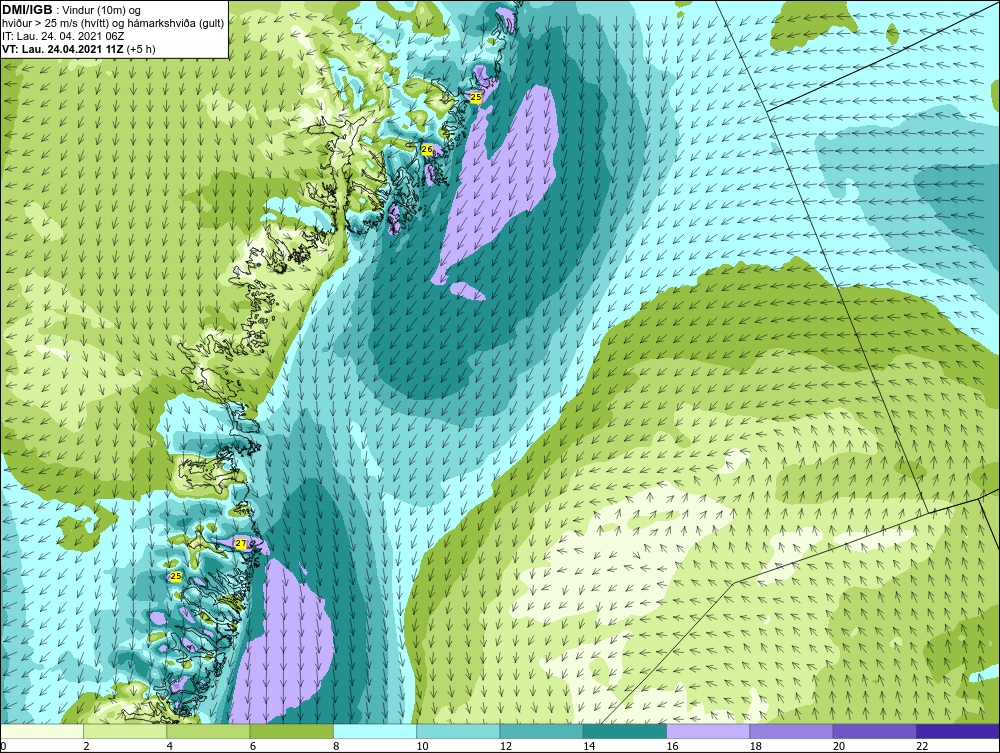Click the 'DMI/IGB : Vindur (10m) og' title line
Viewport: 1000px width, 753px height.
[71, 10]
